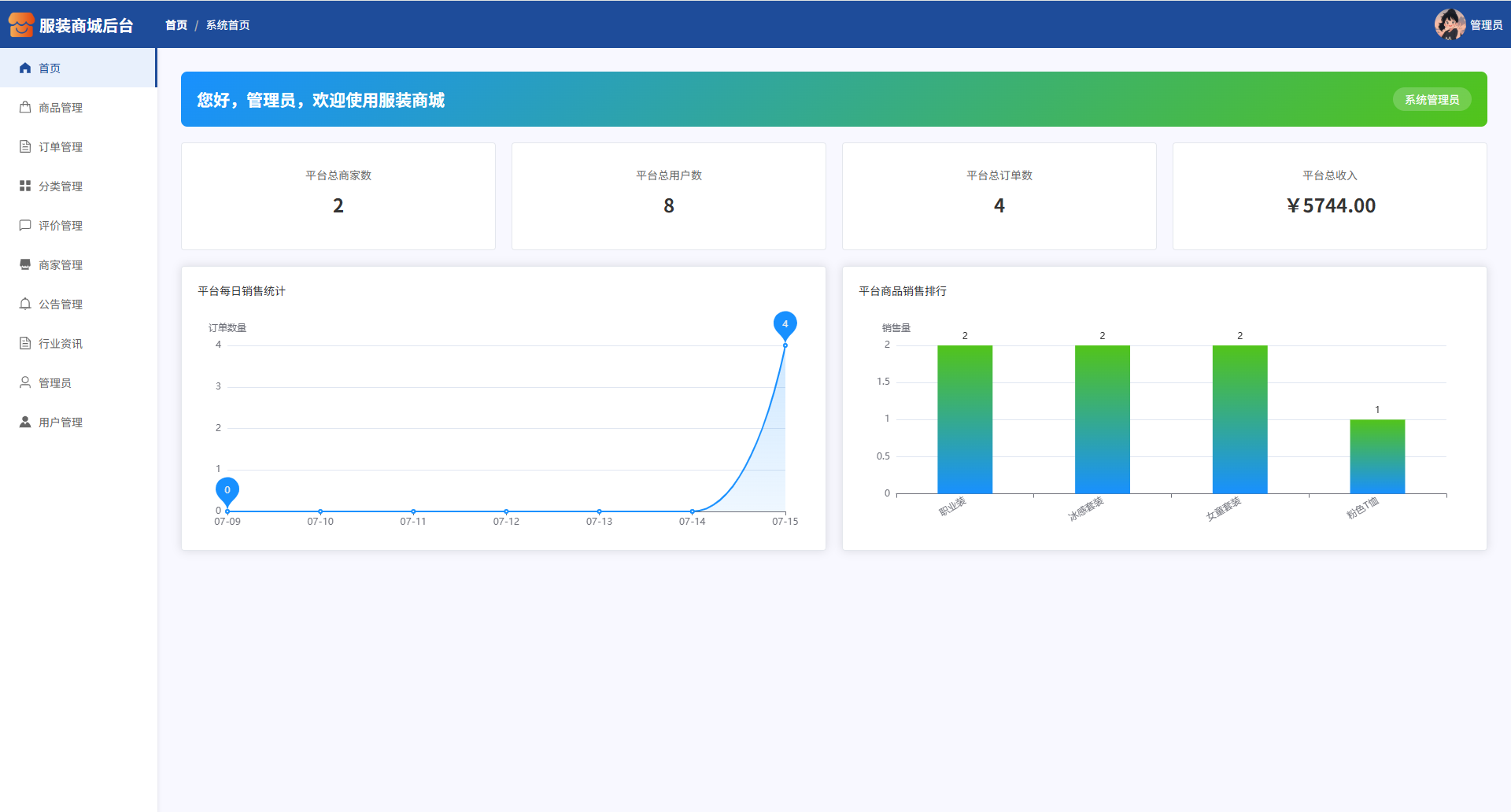Click the home icon in sidebar
This screenshot has width=1511, height=812.
pos(25,68)
